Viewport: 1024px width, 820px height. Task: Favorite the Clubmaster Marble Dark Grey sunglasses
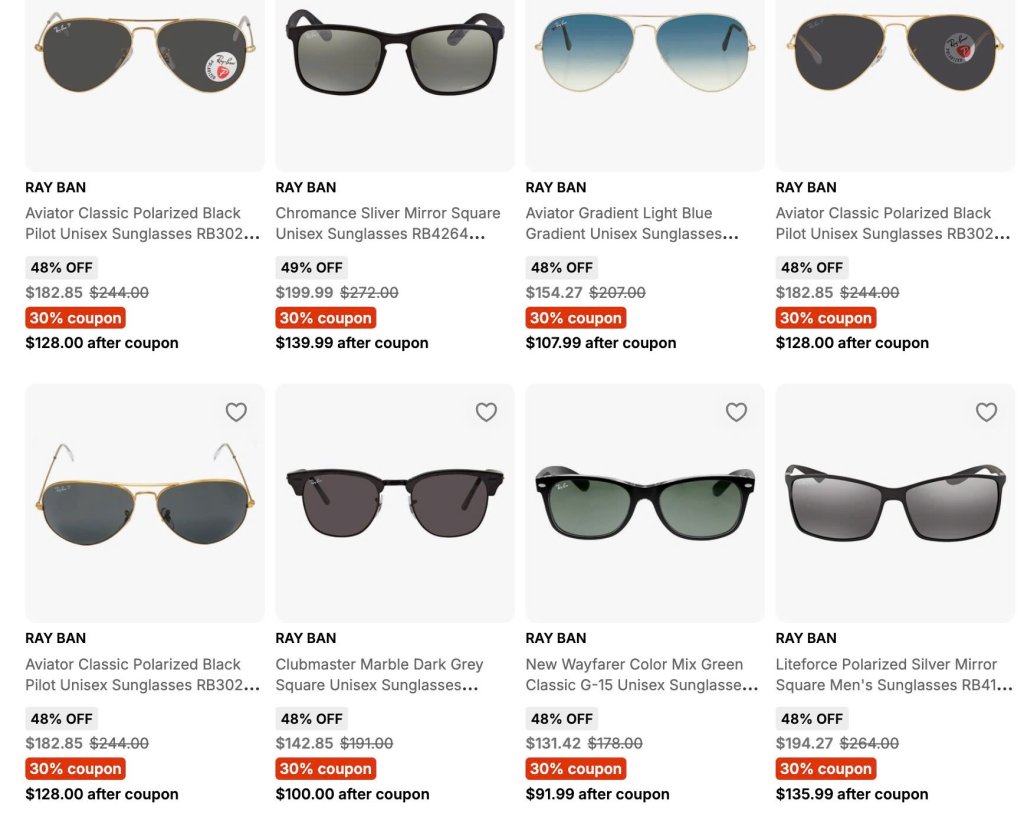click(x=486, y=412)
